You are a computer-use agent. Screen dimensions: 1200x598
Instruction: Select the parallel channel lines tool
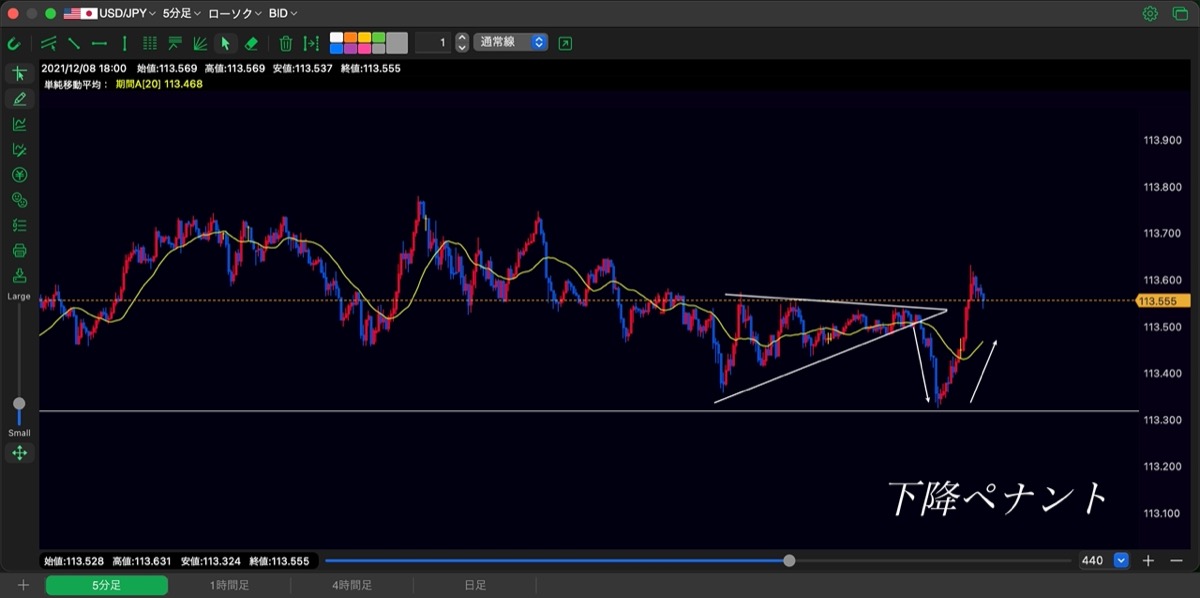(x=48, y=43)
